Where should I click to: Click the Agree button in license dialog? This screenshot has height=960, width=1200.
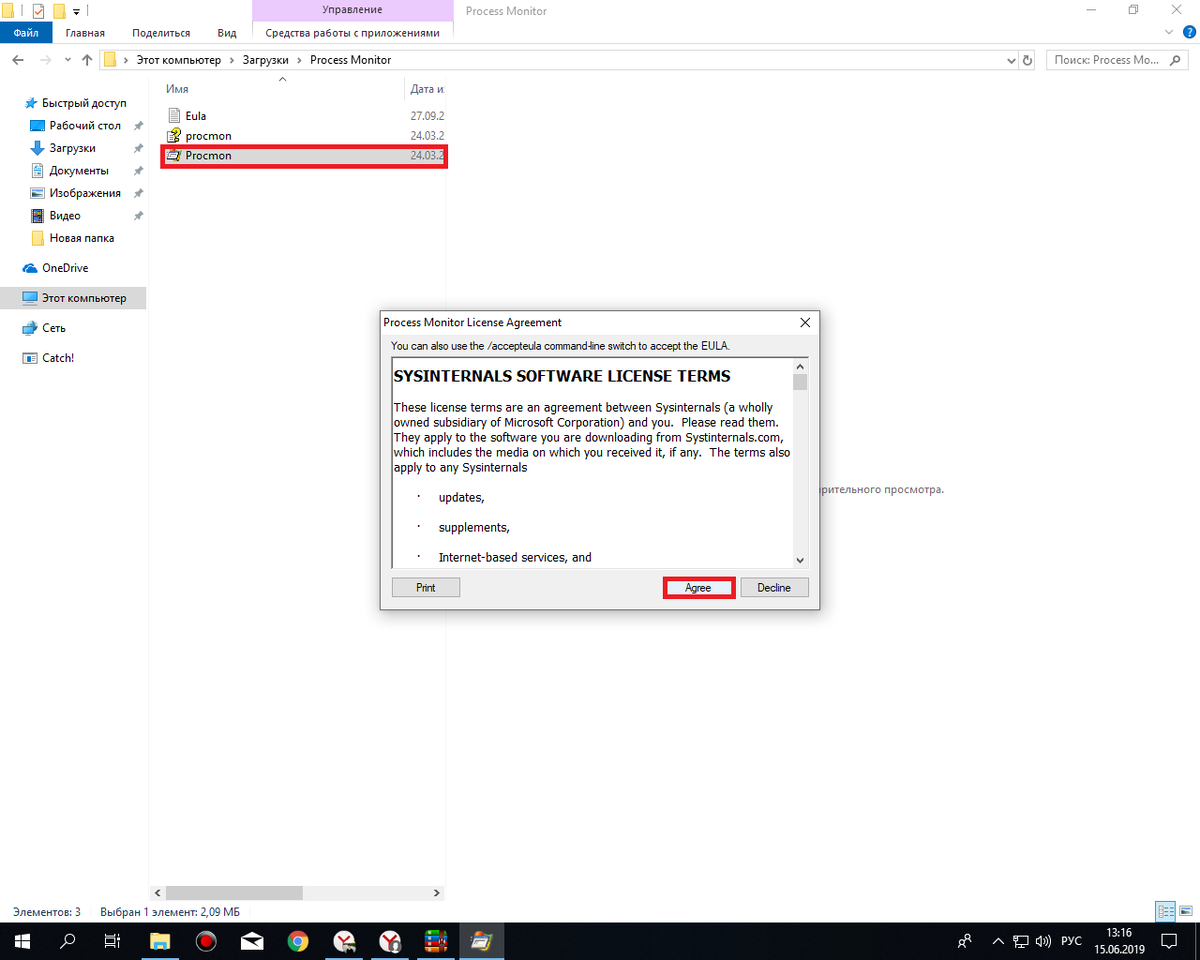point(698,588)
